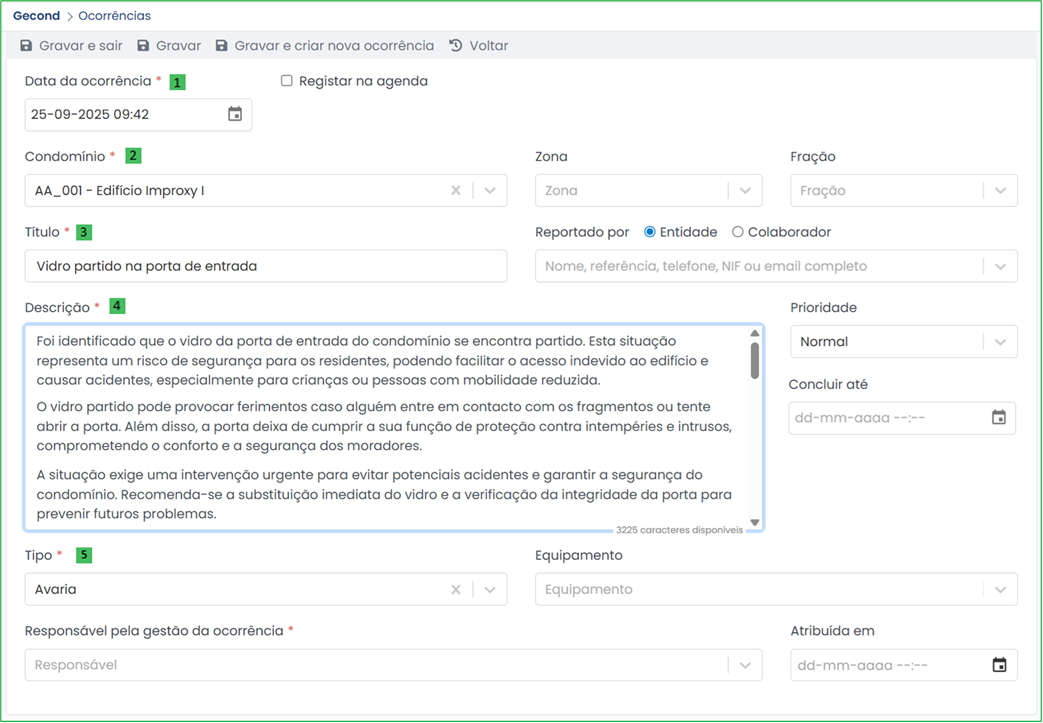Open calendar picker in Concluir até field
This screenshot has width=1043, height=723.
(998, 417)
